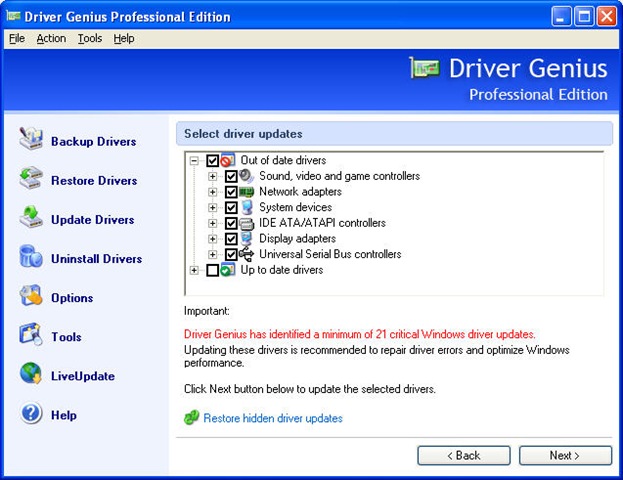Expand Universal Serial Bus controllers node

pos(213,254)
